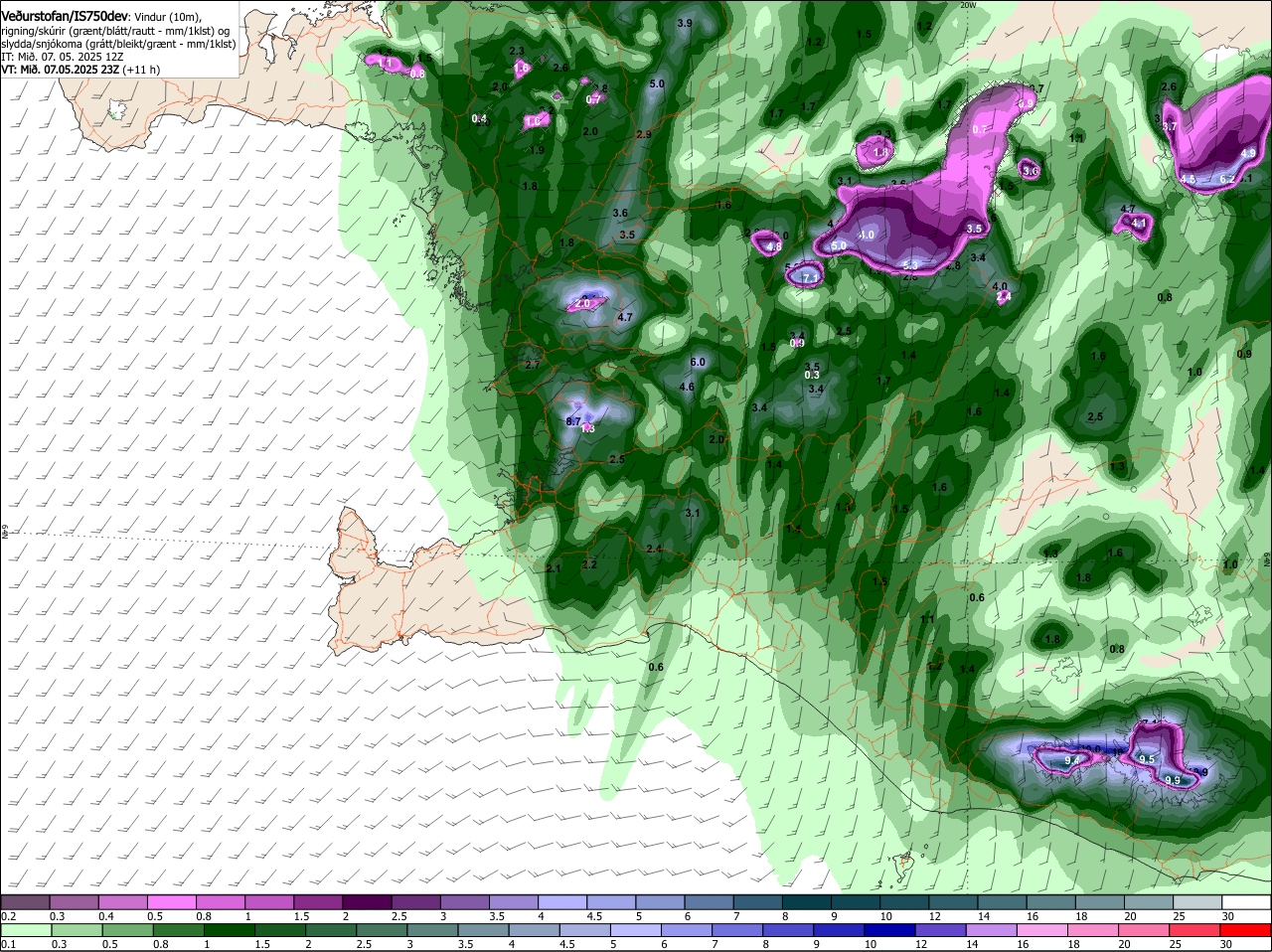Select bottom-row legend swatch labeled 0.1, palest green
Image resolution: width=1272 pixels, height=952 pixels.
26,930
